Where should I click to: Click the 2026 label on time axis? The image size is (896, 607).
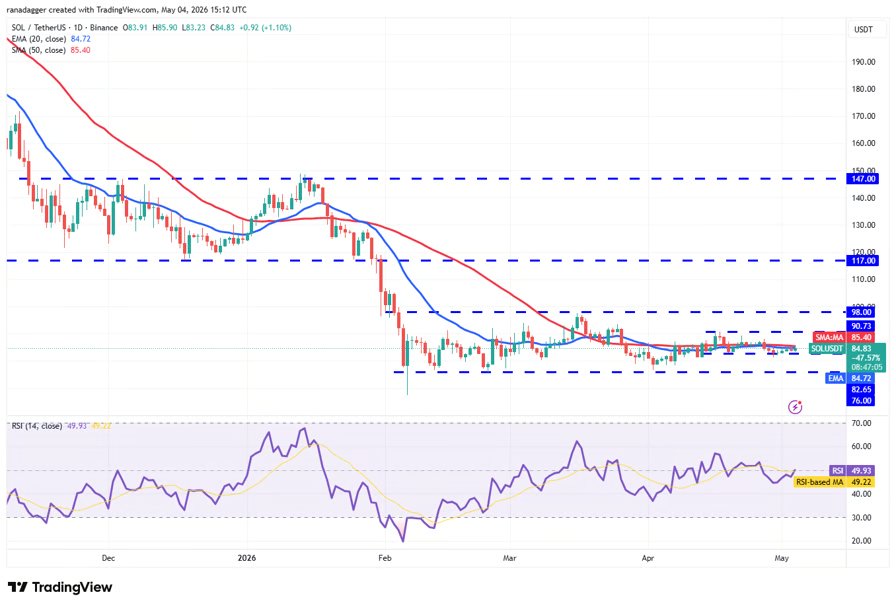[247, 558]
